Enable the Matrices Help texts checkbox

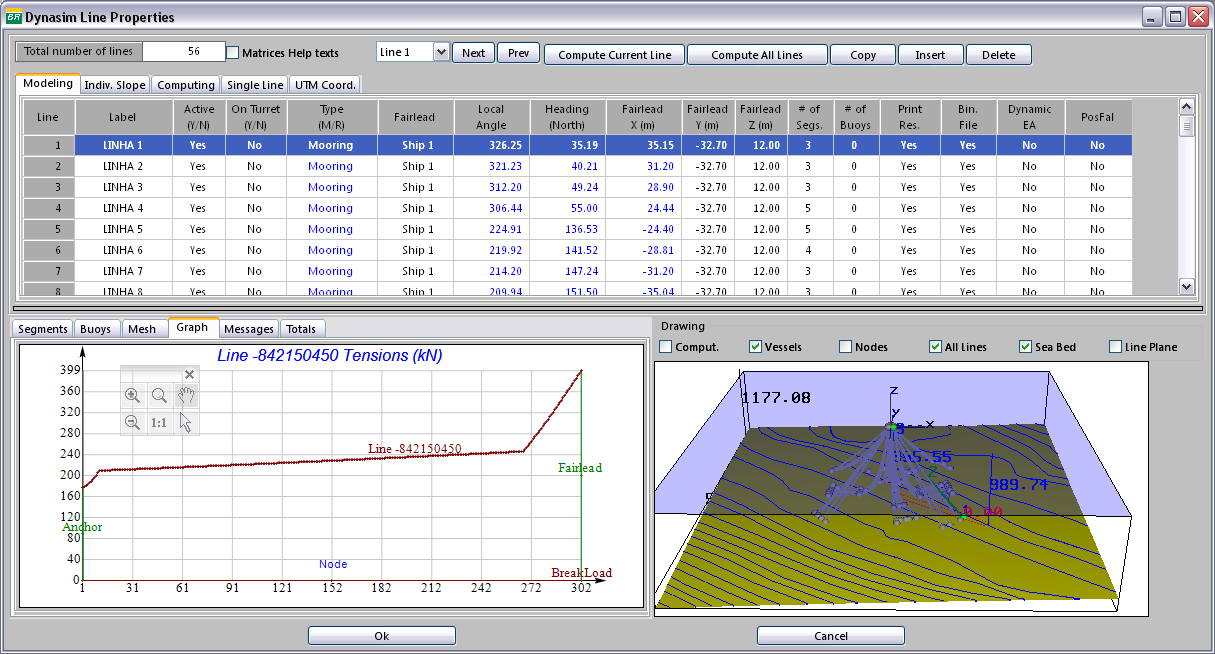click(233, 52)
